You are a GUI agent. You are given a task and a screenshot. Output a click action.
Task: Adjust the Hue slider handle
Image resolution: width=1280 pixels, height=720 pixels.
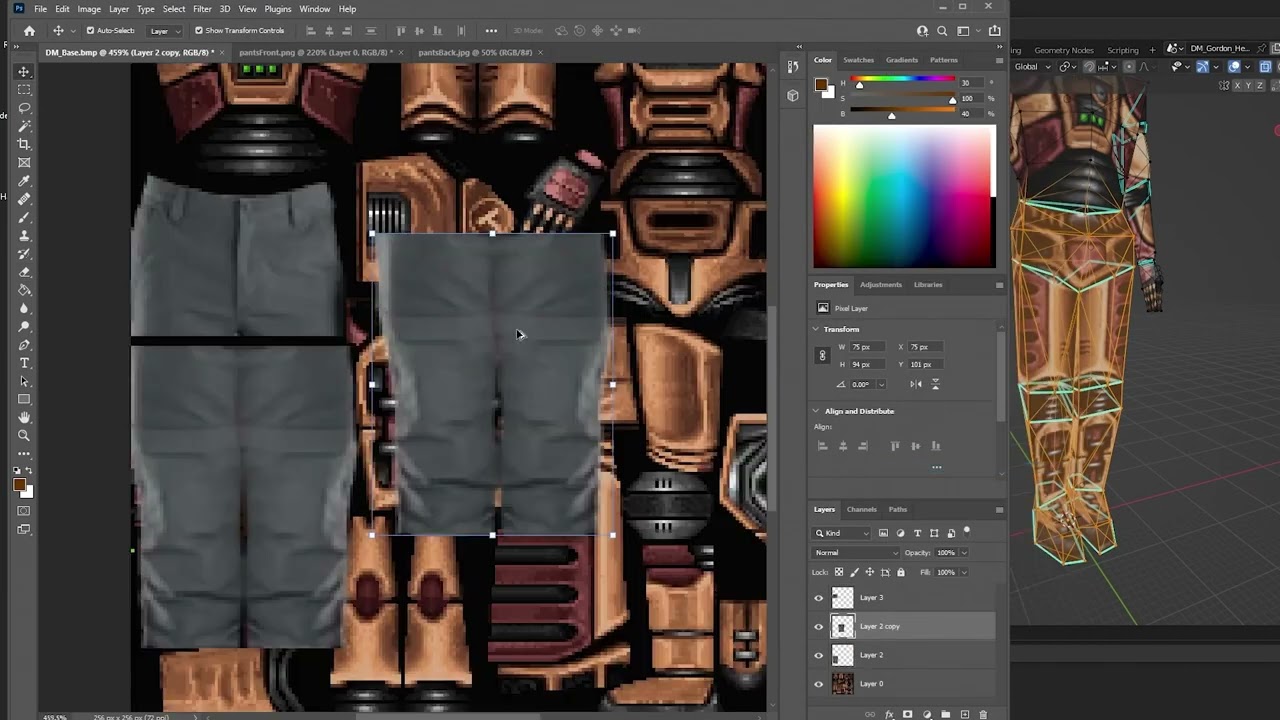[859, 85]
